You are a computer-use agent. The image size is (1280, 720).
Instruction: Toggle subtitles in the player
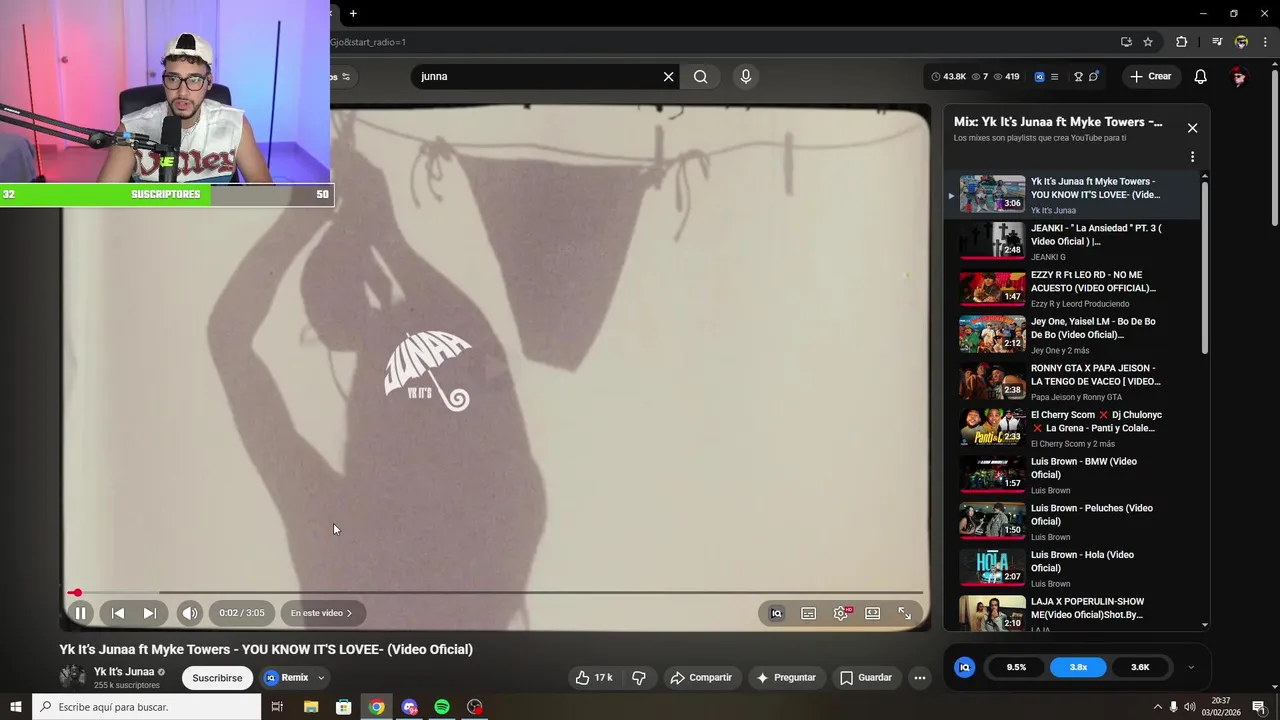point(808,613)
